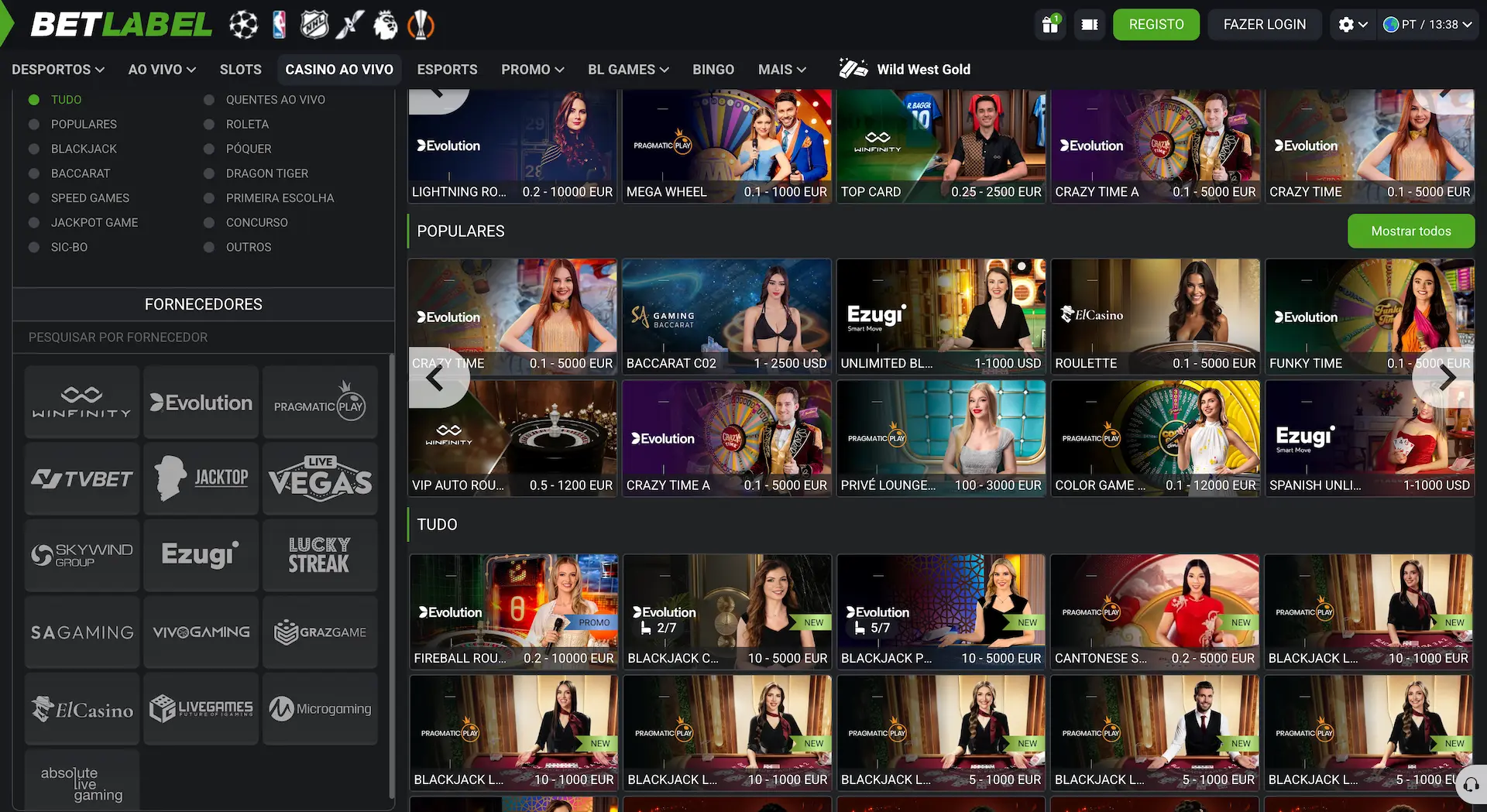The width and height of the screenshot is (1487, 812).
Task: Click the soccer ball sports icon
Action: pyautogui.click(x=243, y=25)
